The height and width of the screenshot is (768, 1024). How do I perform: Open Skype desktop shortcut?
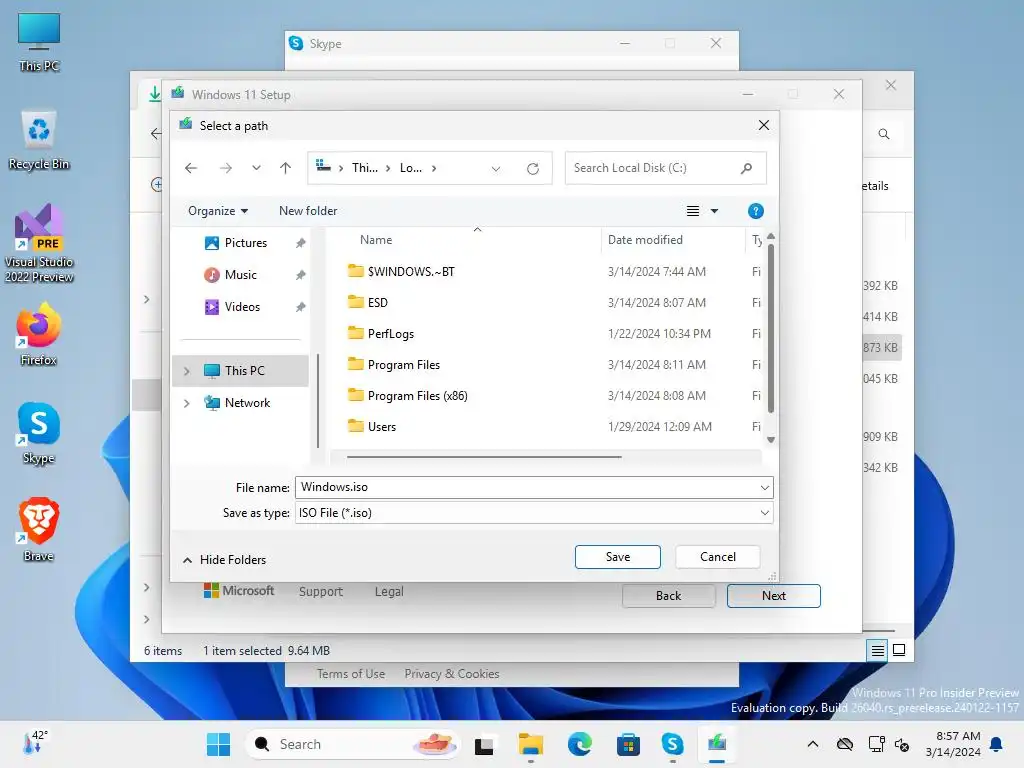(x=39, y=432)
